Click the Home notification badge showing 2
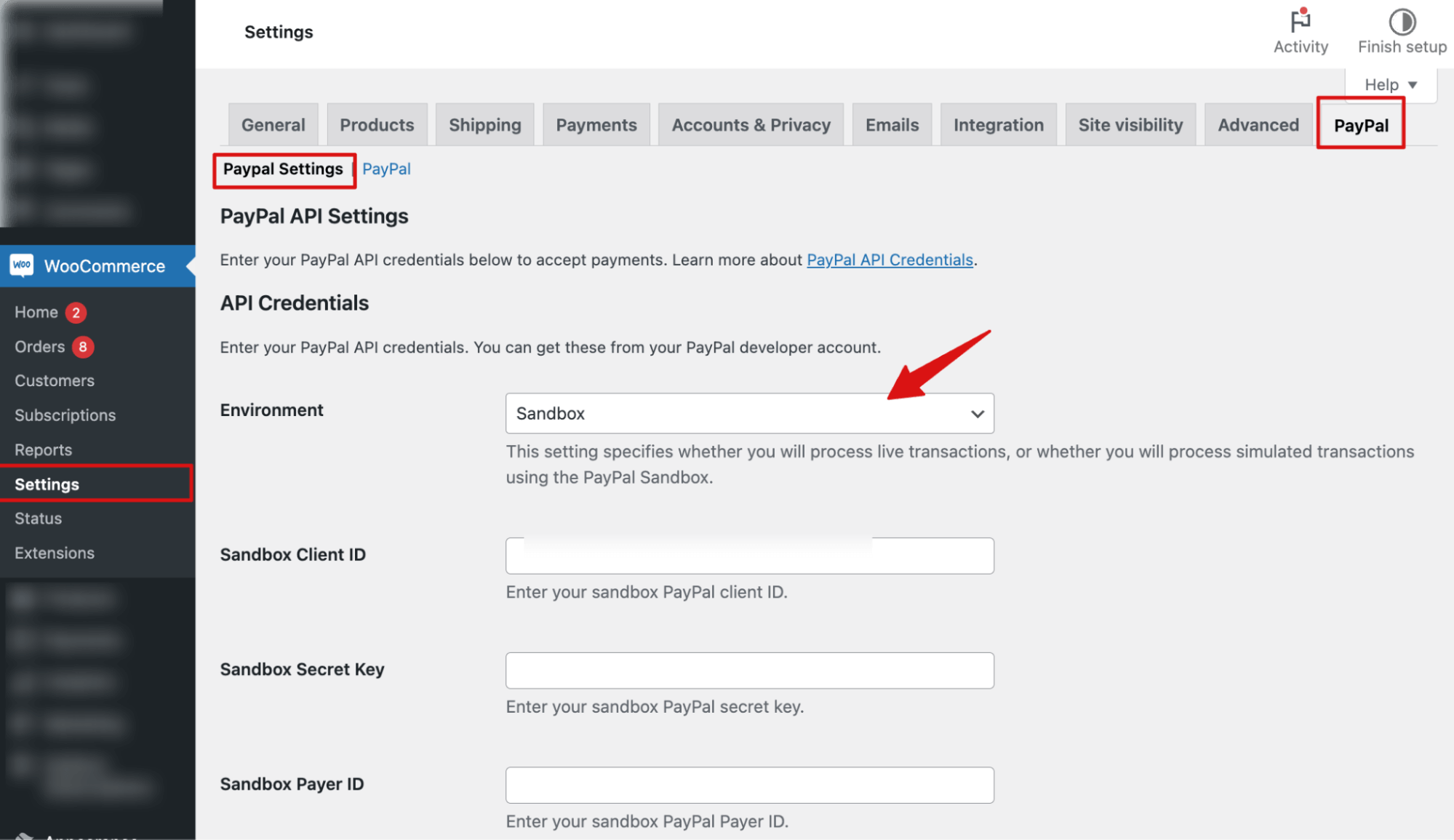 pos(76,313)
